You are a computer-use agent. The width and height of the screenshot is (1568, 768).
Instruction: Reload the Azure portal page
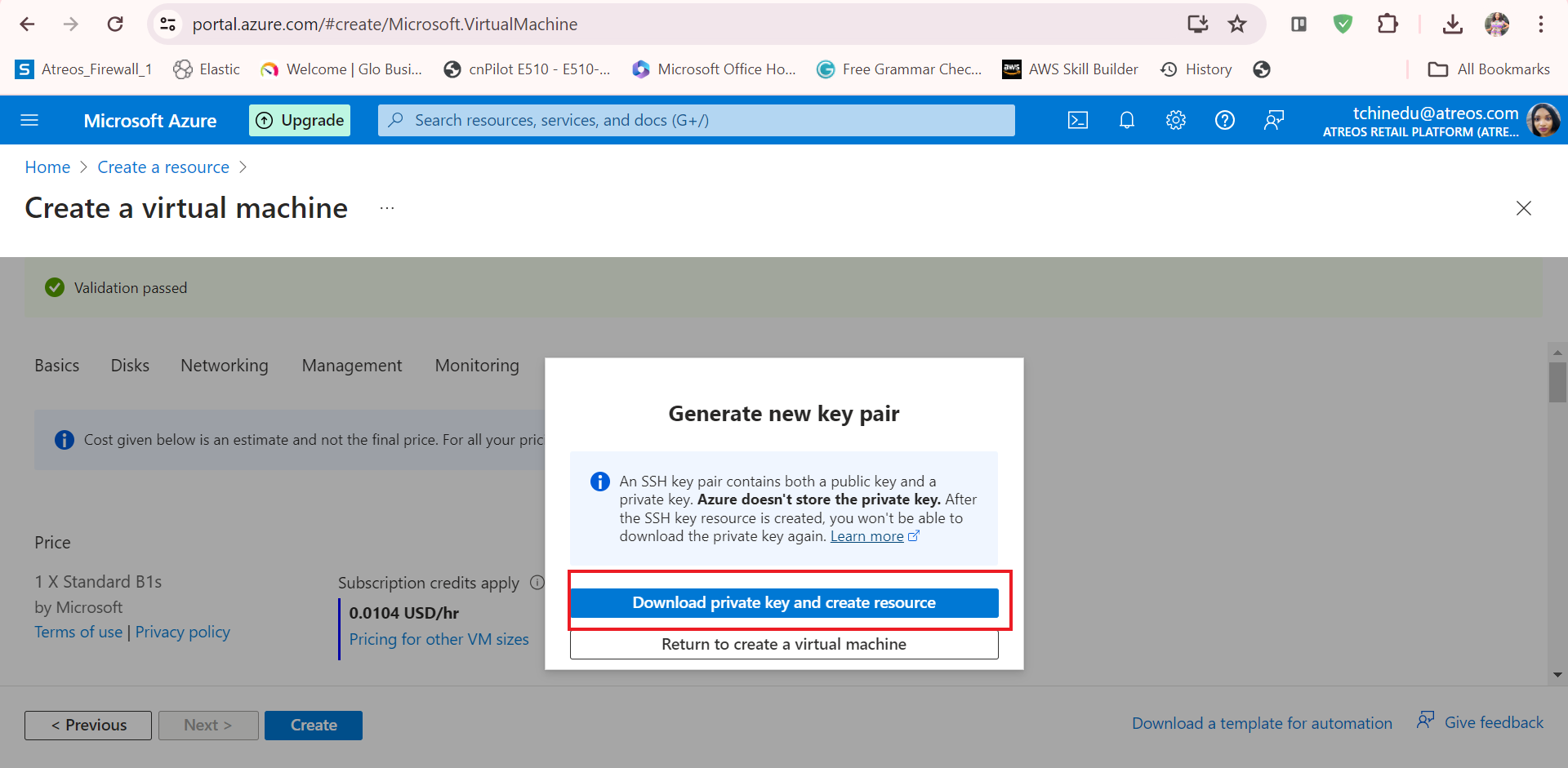(x=115, y=24)
